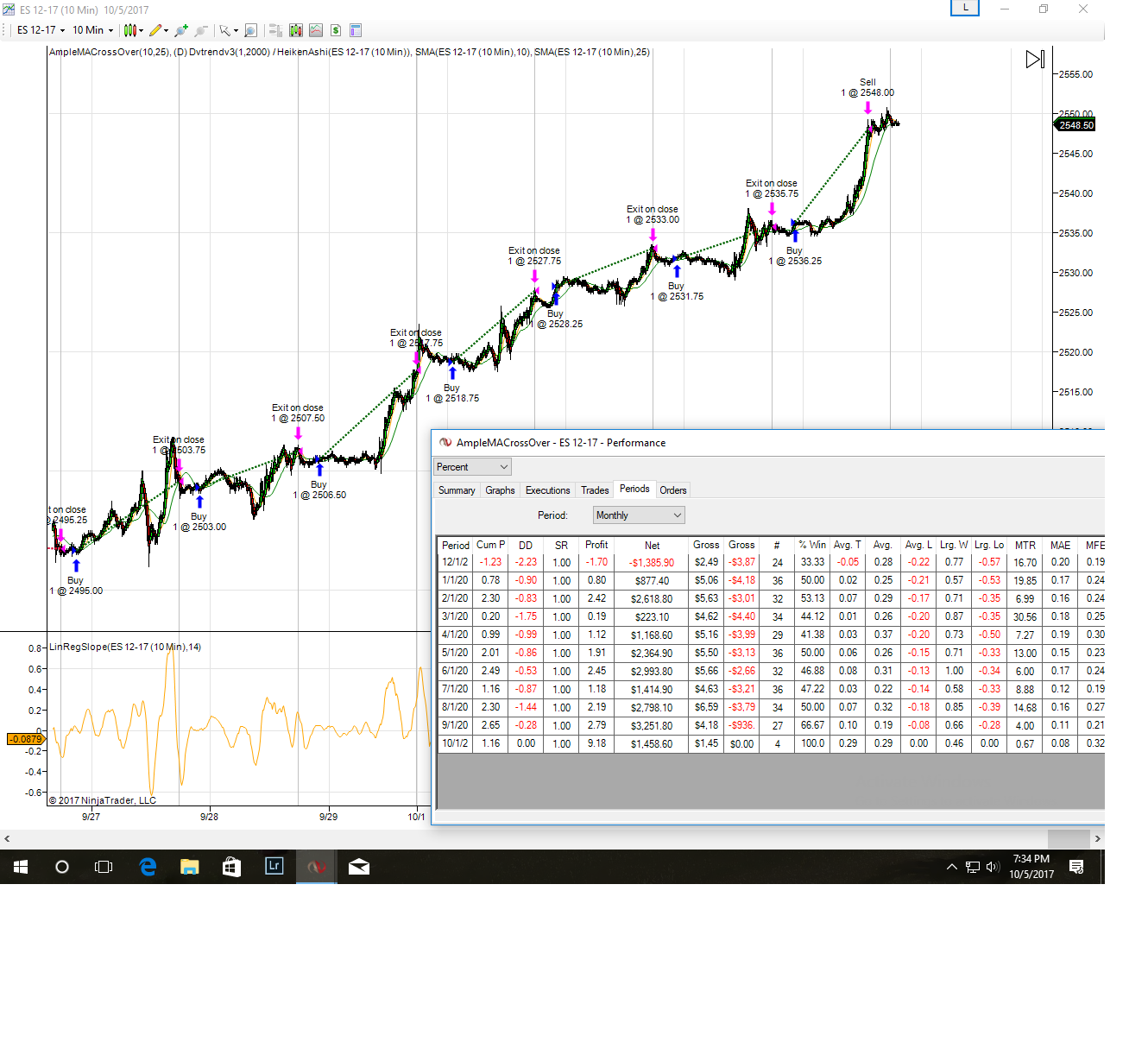This screenshot has height=1055, width=1148.
Task: Click the zoom in magnifier icon
Action: pos(180,30)
